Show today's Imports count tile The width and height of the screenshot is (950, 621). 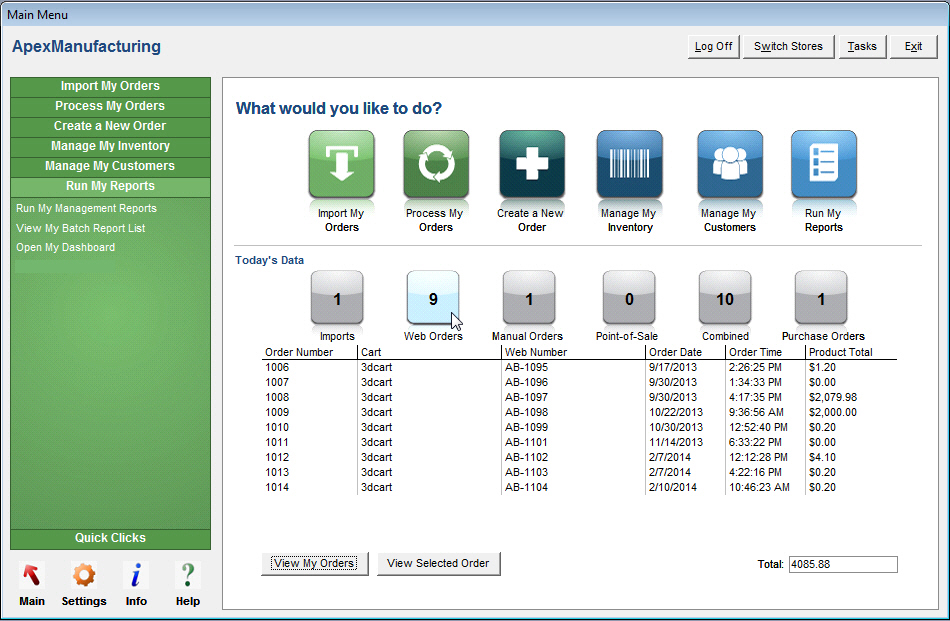337,298
